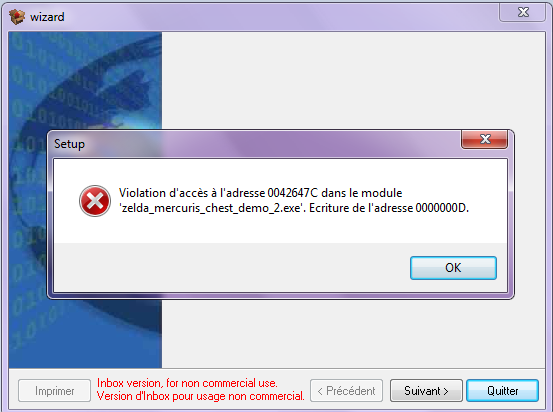The width and height of the screenshot is (553, 412).
Task: Click the address 0042647C in error text
Action: [x=292, y=193]
